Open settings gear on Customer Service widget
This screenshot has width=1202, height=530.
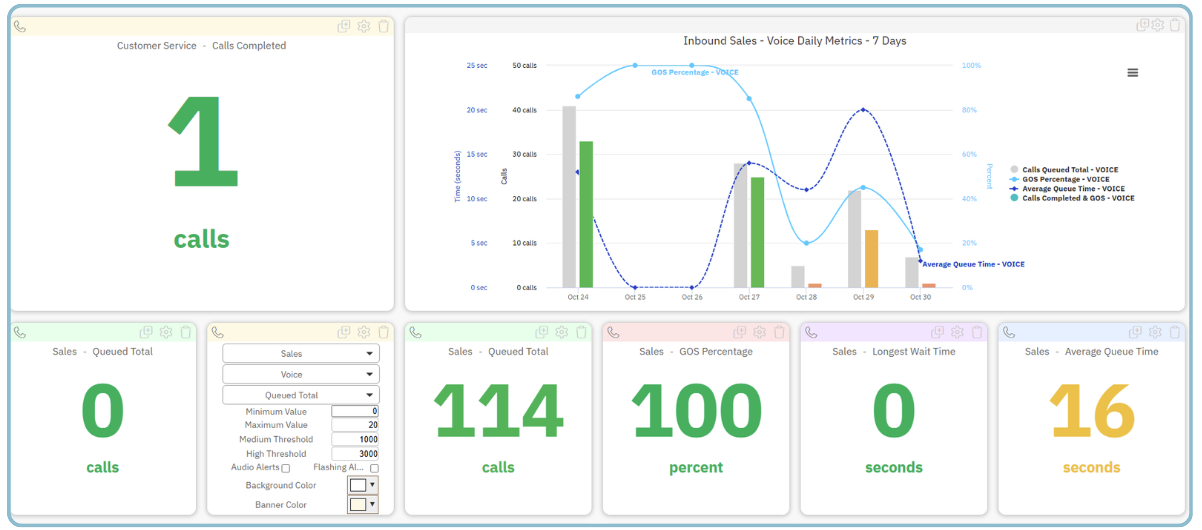pos(364,26)
